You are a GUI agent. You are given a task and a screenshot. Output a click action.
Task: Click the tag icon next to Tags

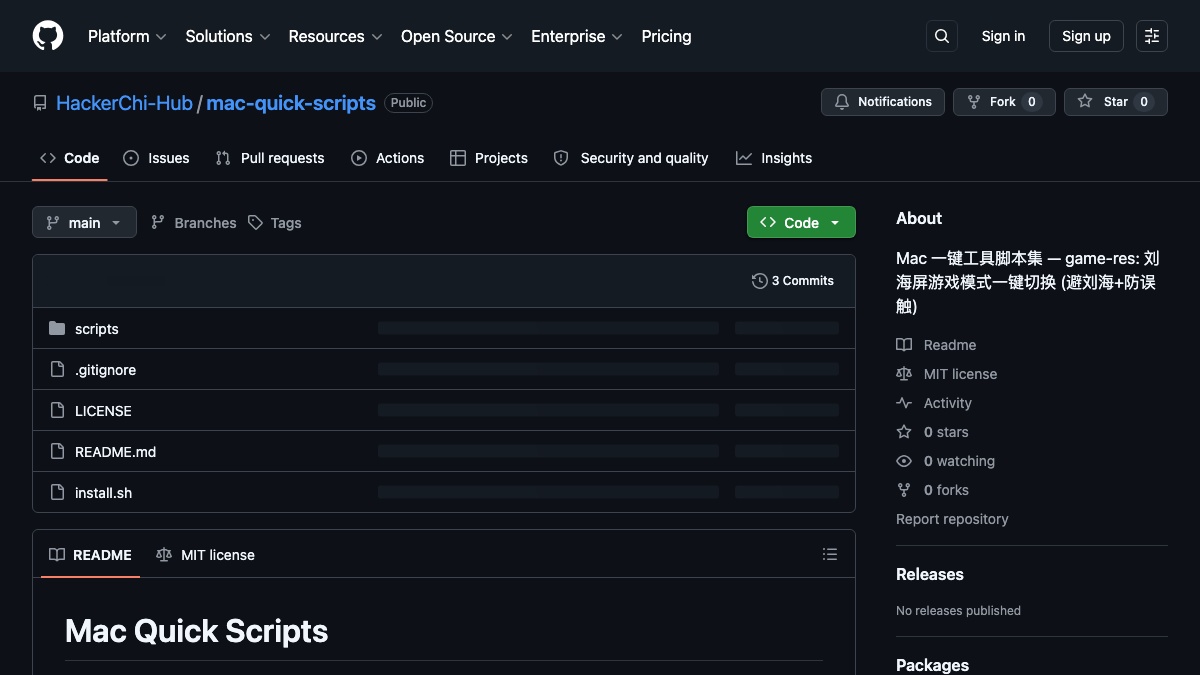255,223
